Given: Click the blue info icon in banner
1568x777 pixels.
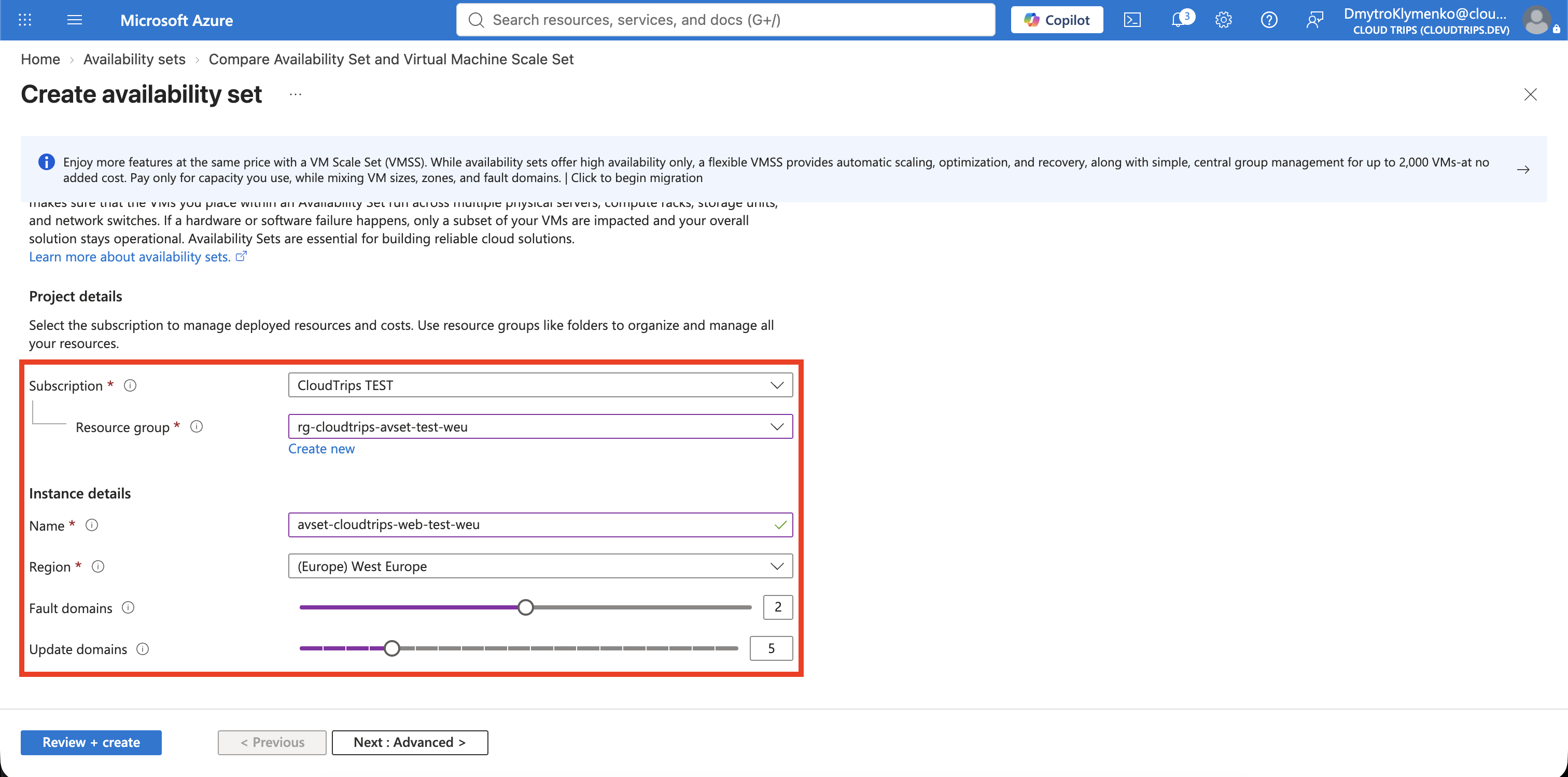Looking at the screenshot, I should tap(46, 162).
